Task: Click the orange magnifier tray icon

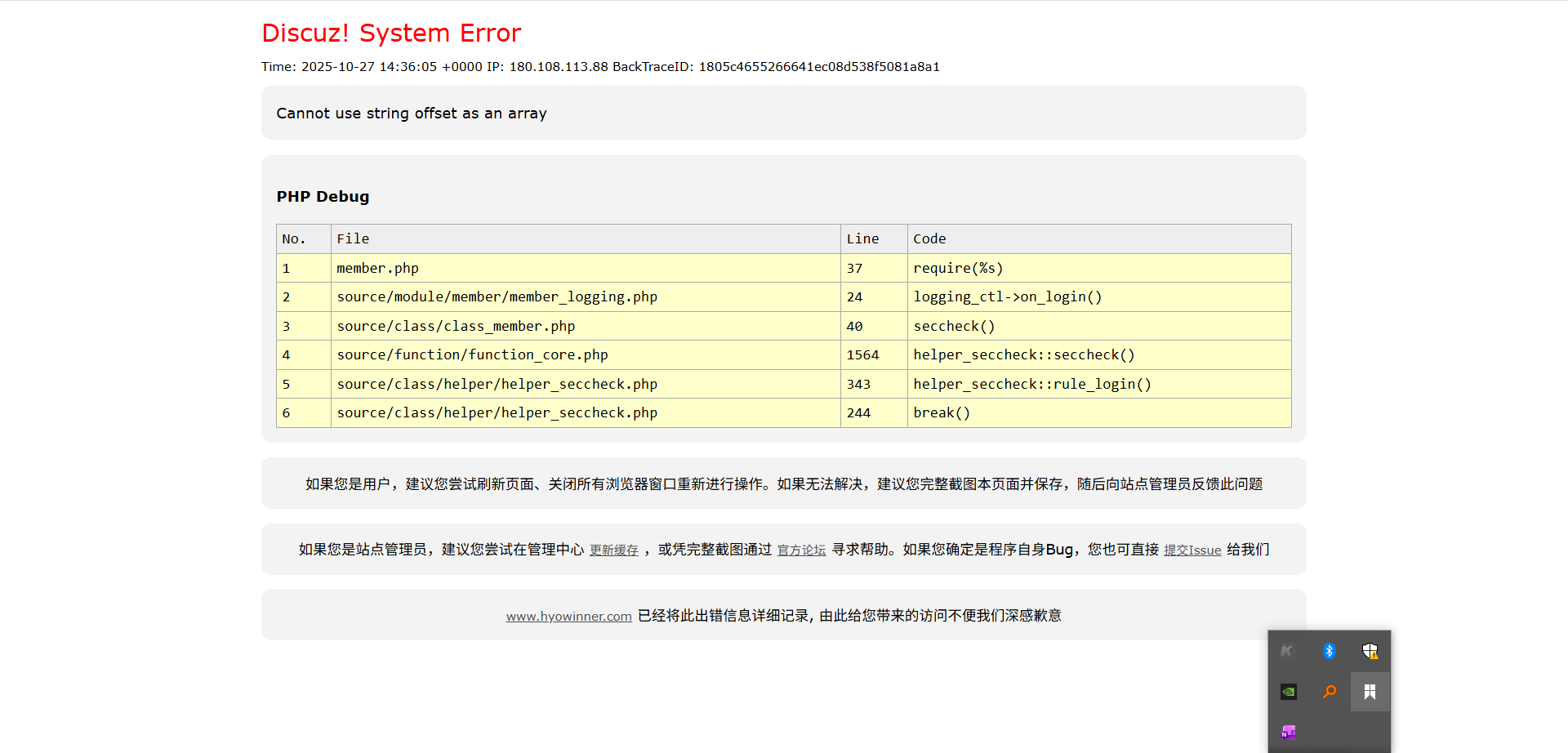Action: (1329, 692)
